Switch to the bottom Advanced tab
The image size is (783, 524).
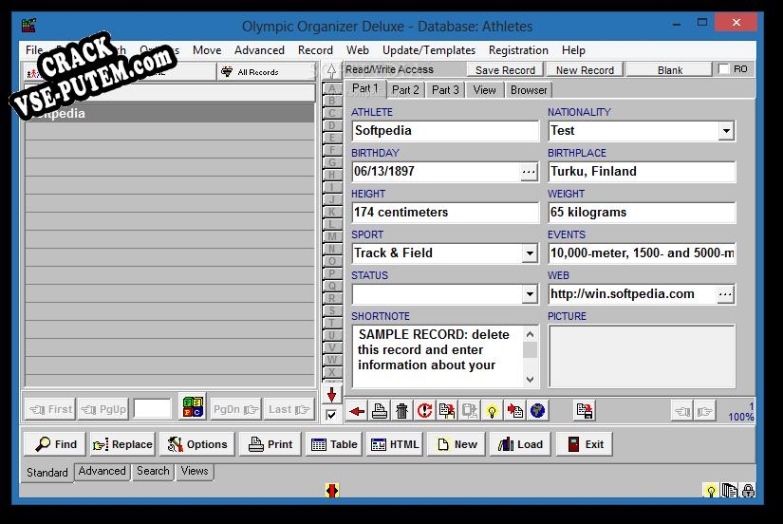pos(102,471)
